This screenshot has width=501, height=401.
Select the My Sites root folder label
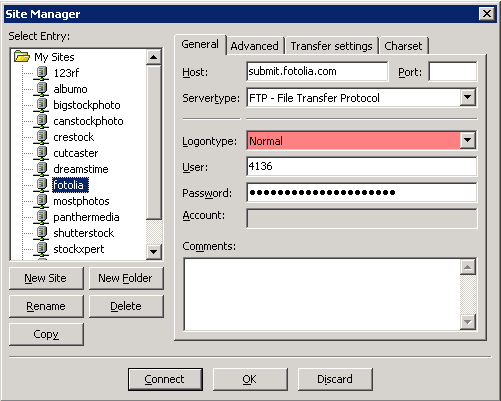tap(54, 57)
